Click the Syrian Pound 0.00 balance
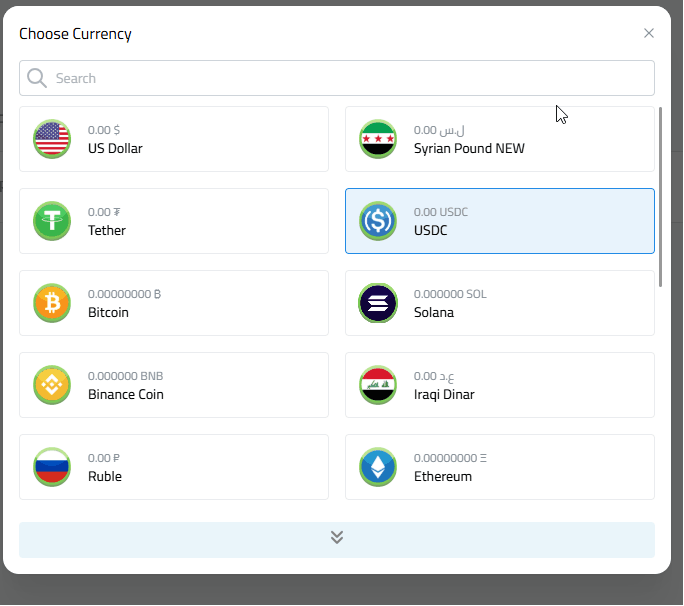This screenshot has width=684, height=606. (439, 130)
